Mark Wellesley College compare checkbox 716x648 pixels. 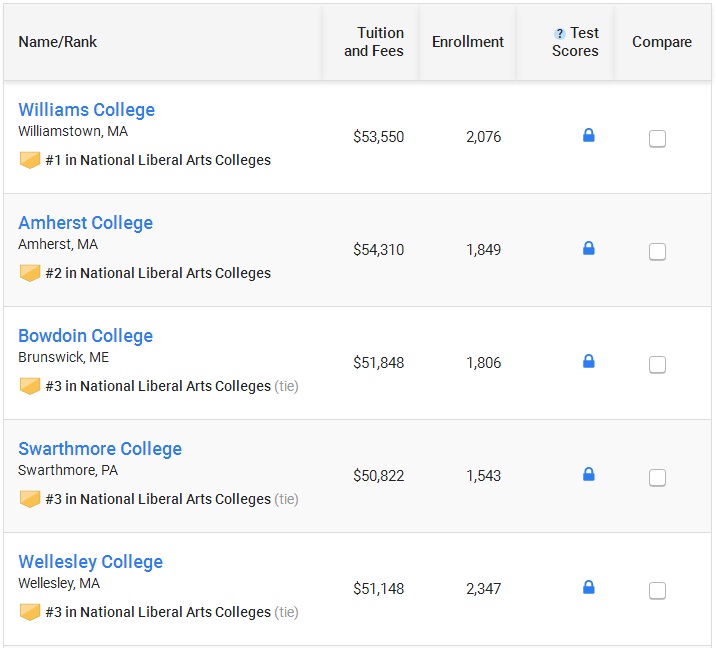657,590
